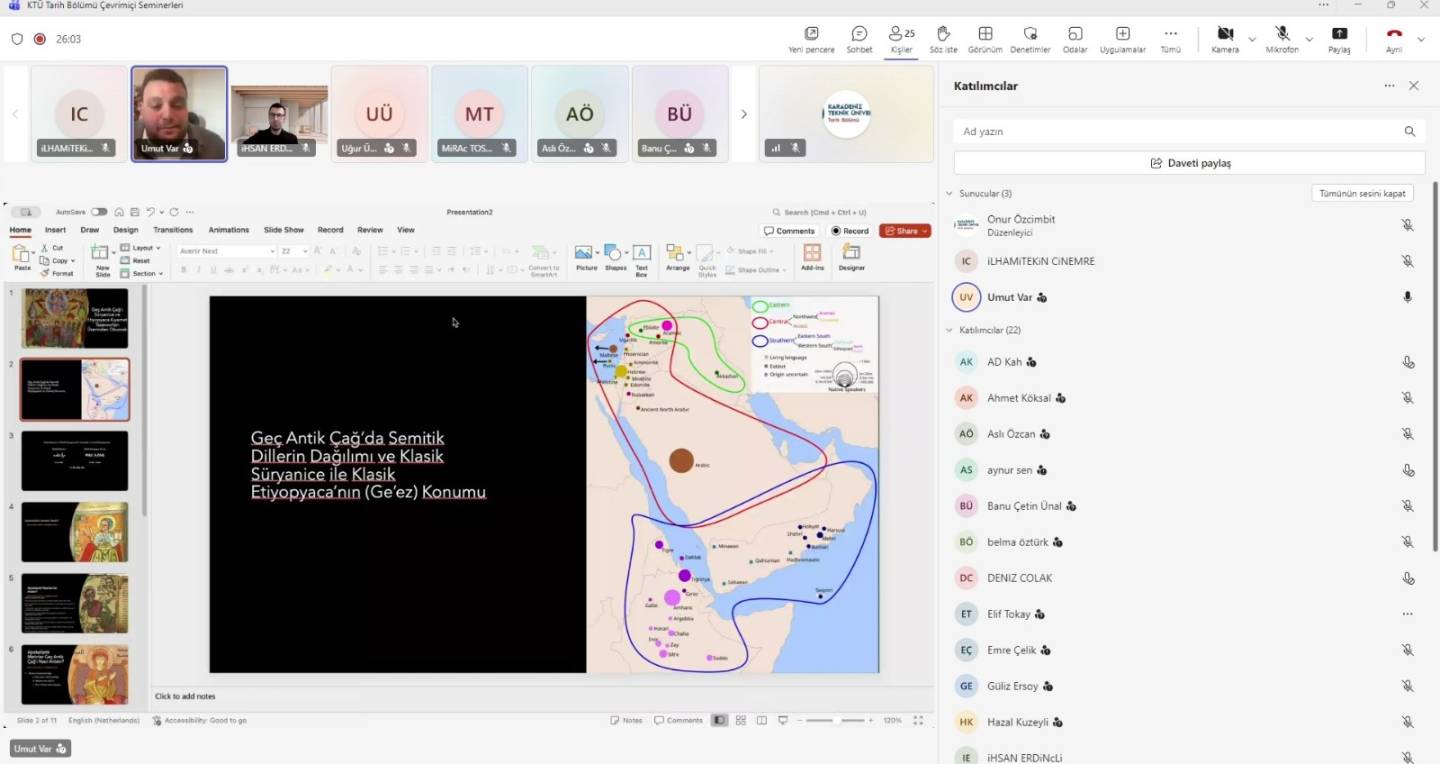This screenshot has height=764, width=1440.
Task: Mute Onur Özcimbit's microphone in list
Action: (1407, 225)
